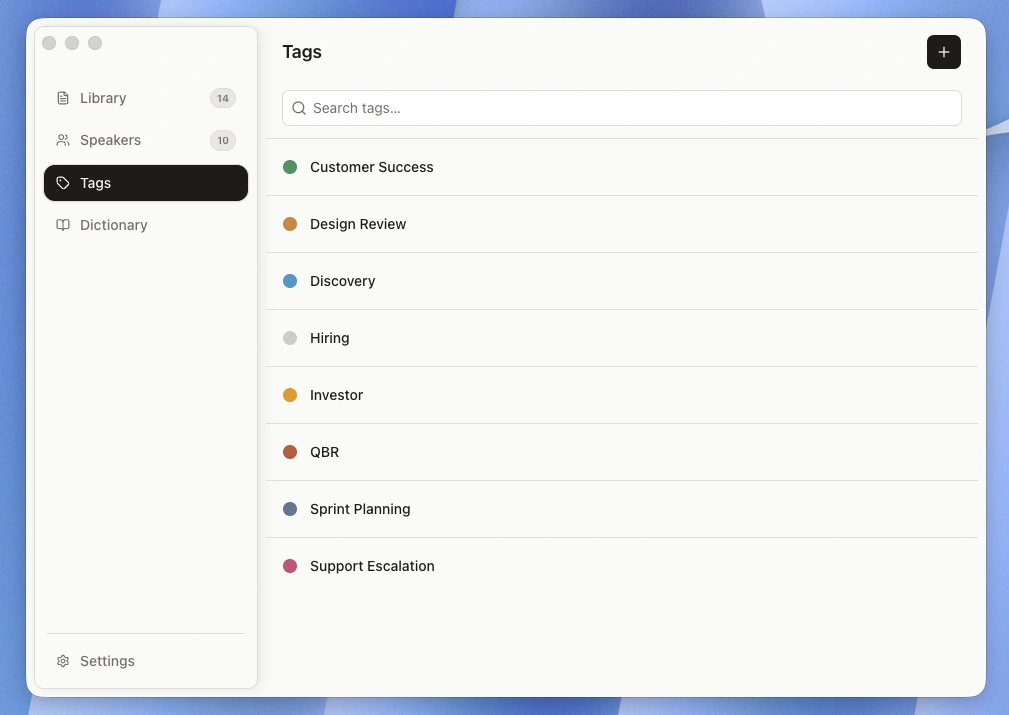Image resolution: width=1009 pixels, height=715 pixels.
Task: Click the rust QBR color dot
Action: (290, 452)
